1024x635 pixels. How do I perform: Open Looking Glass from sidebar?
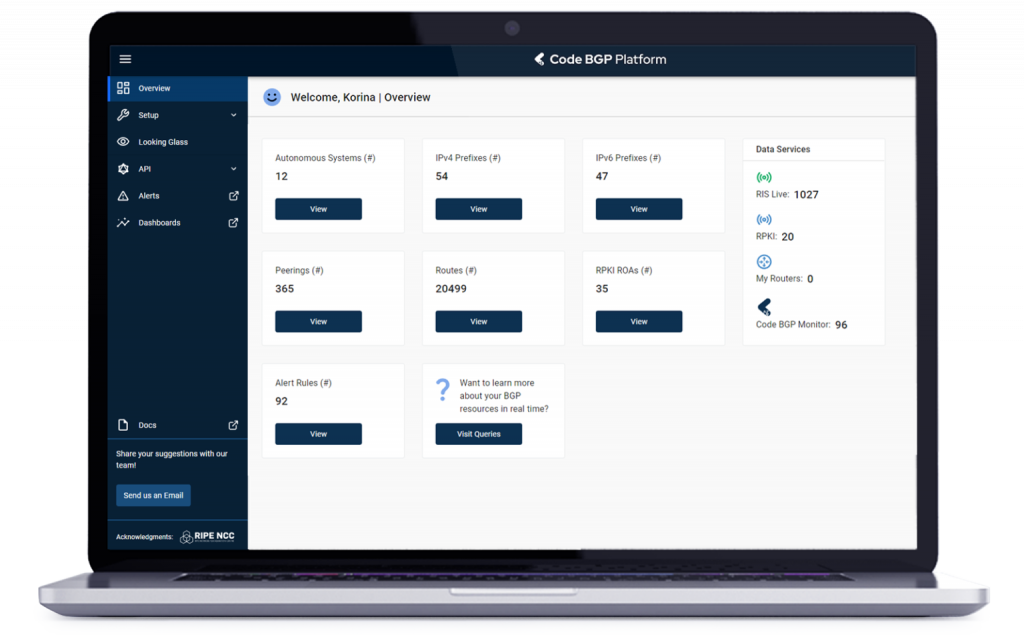point(178,142)
